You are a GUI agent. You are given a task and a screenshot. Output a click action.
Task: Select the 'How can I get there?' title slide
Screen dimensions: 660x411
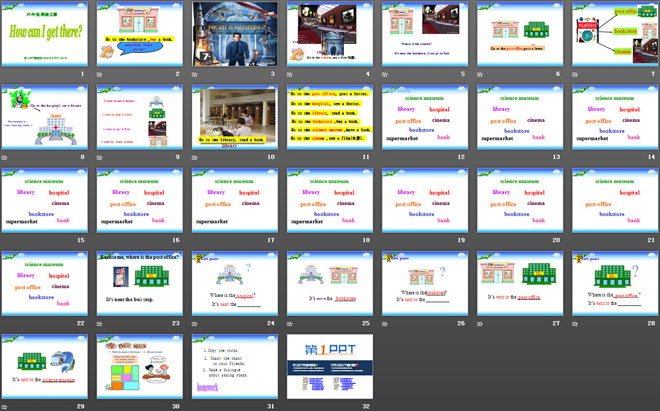coord(43,34)
